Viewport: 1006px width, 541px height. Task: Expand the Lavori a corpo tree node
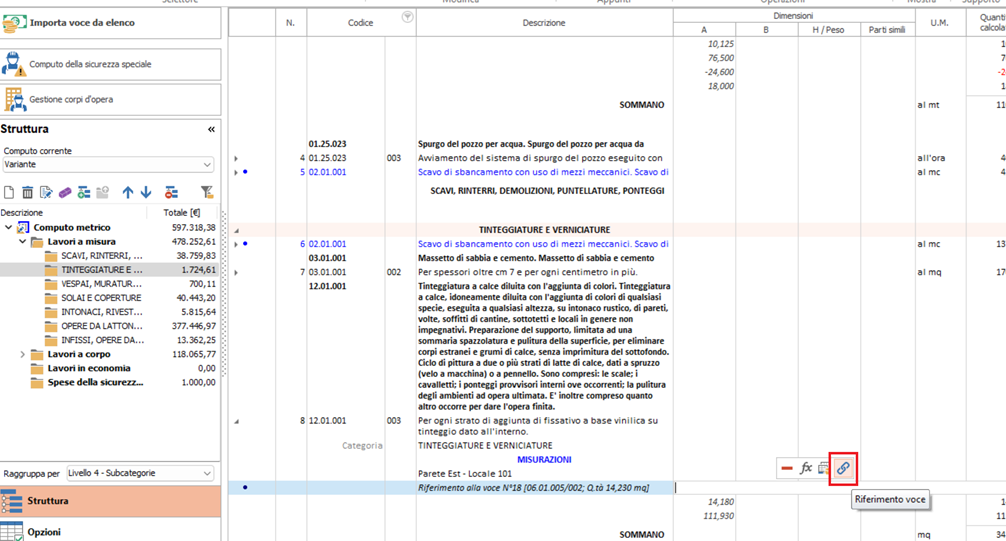click(22, 354)
